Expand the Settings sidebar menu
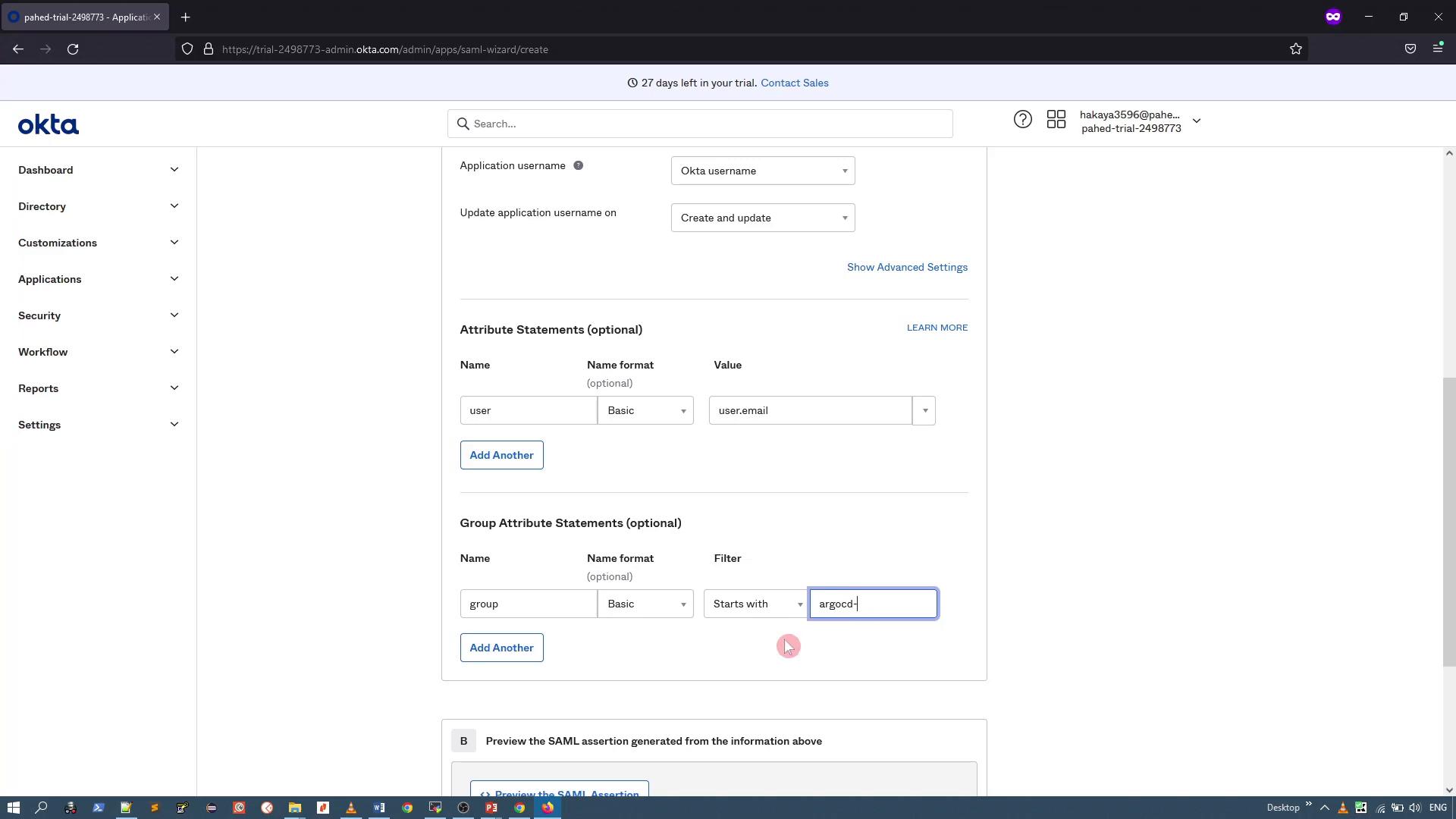The height and width of the screenshot is (819, 1456). tap(99, 425)
